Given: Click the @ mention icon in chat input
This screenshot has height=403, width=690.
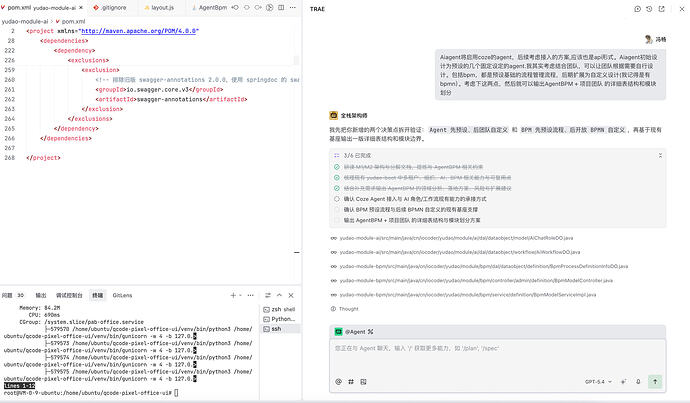Looking at the screenshot, I should pos(338,382).
